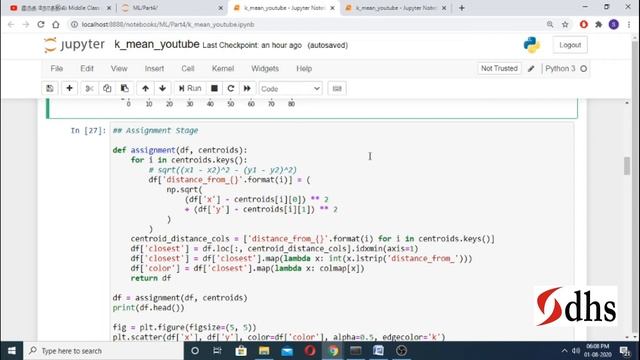Screen dimensions: 640x360
Task: Open the Cell menu
Action: click(188, 69)
